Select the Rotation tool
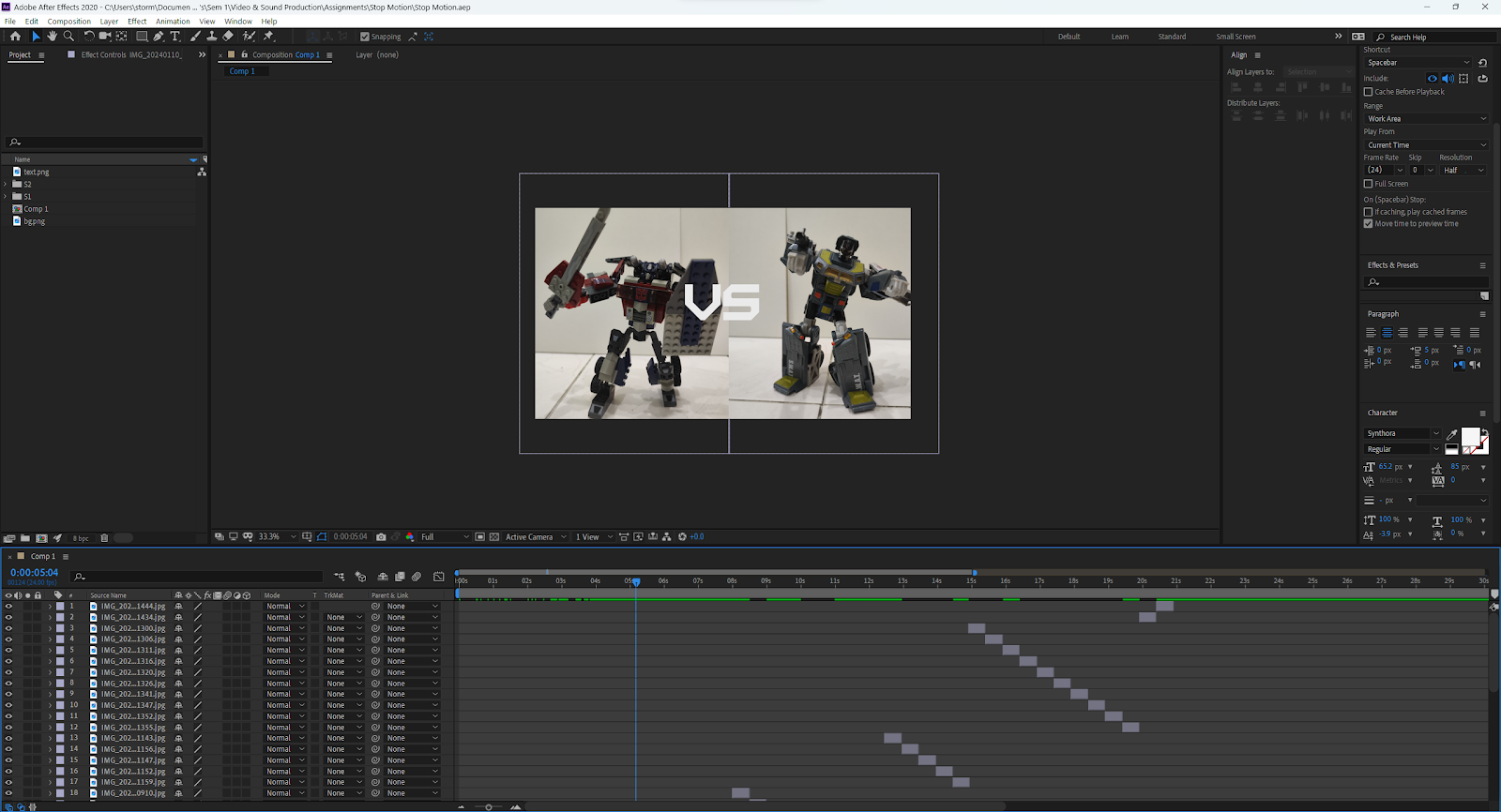 89,37
